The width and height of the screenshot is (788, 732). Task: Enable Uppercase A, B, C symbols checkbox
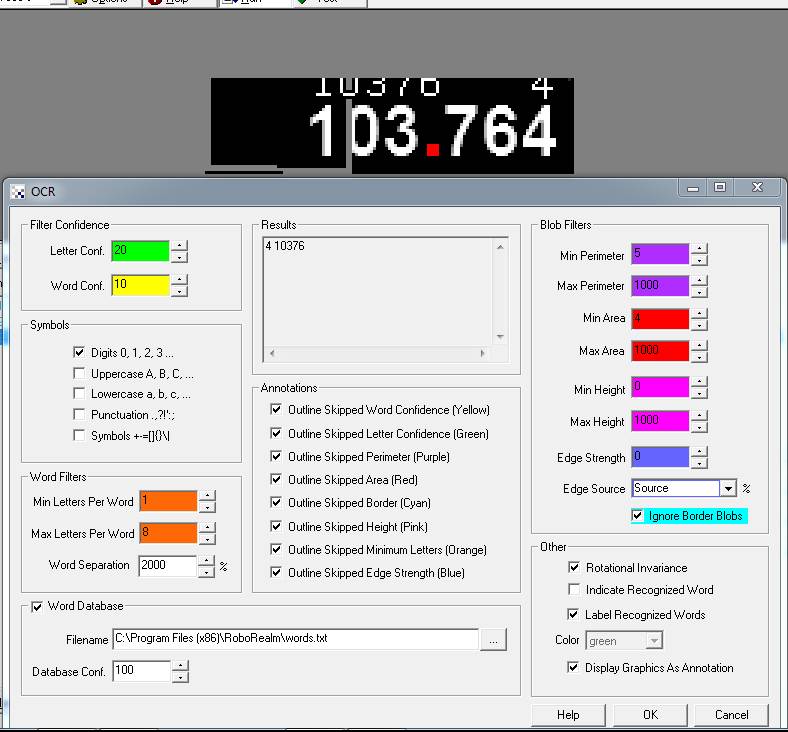point(80,374)
